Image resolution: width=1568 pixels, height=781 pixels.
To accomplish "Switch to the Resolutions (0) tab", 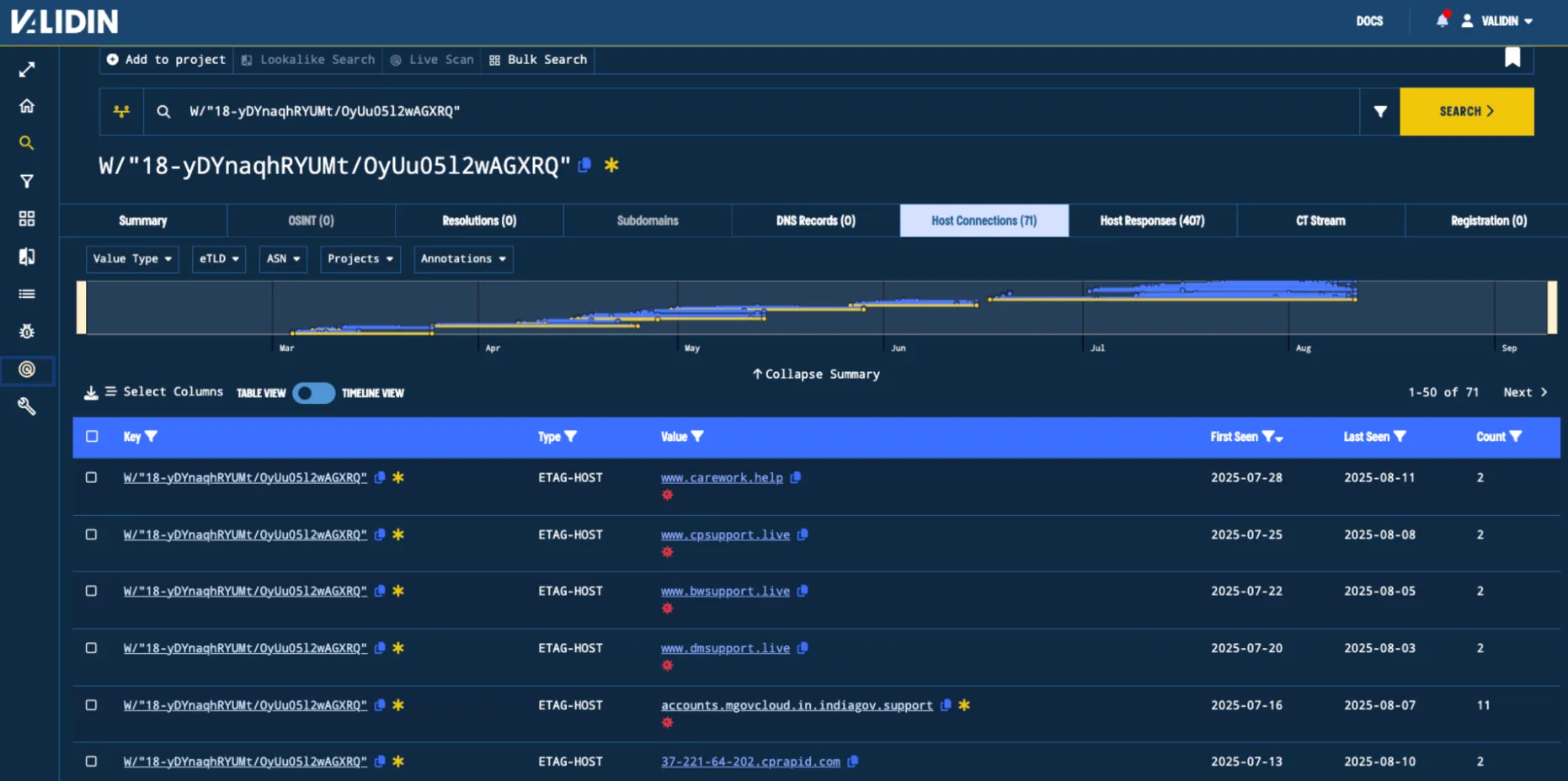I will [479, 220].
